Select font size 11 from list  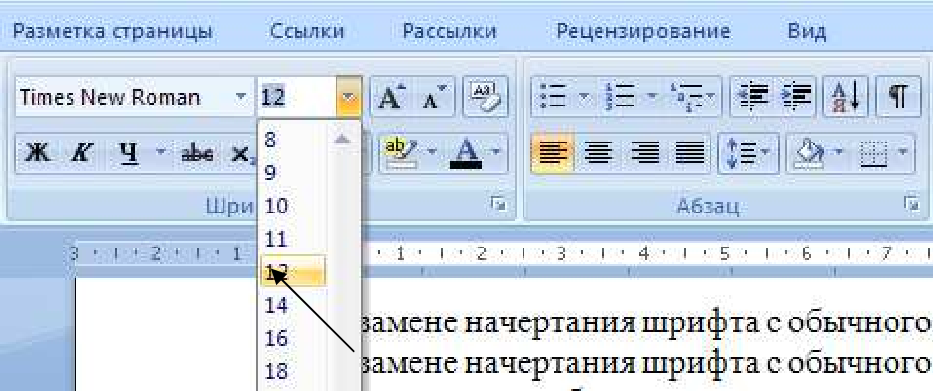tap(276, 239)
